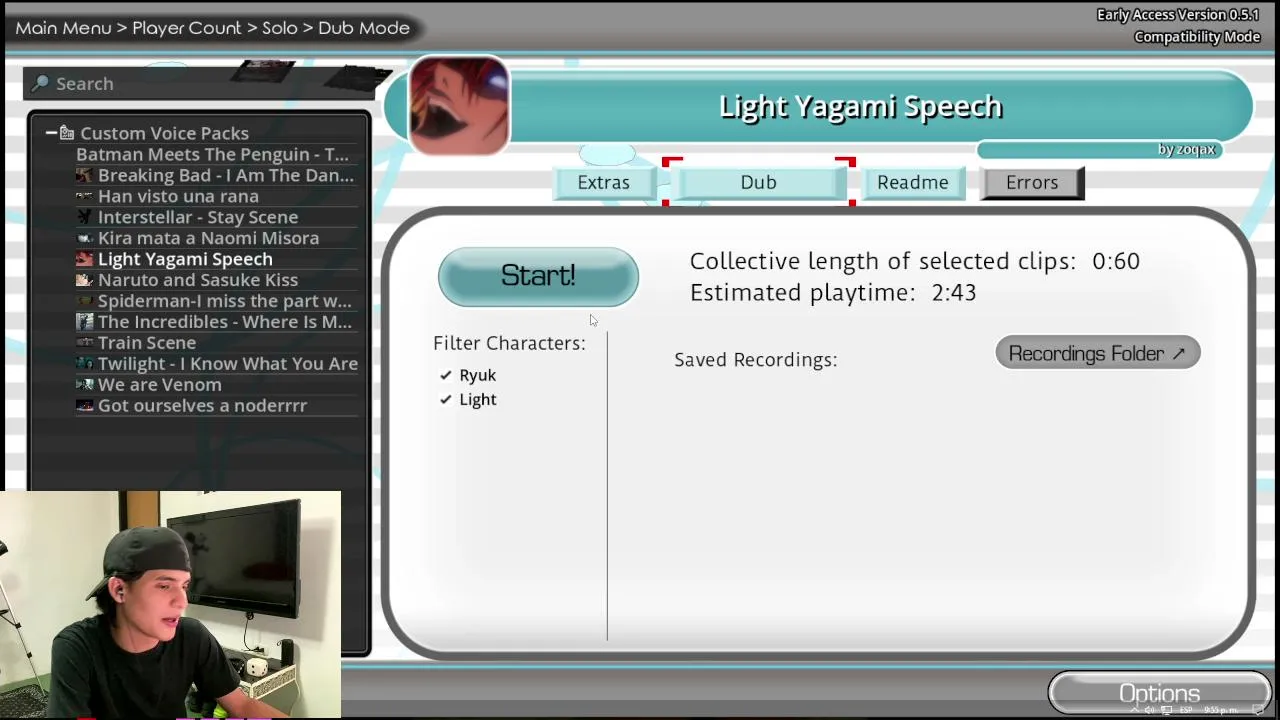The height and width of the screenshot is (720, 1280).
Task: Click the Naruto and Sasuke Kiss icon
Action: point(85,281)
